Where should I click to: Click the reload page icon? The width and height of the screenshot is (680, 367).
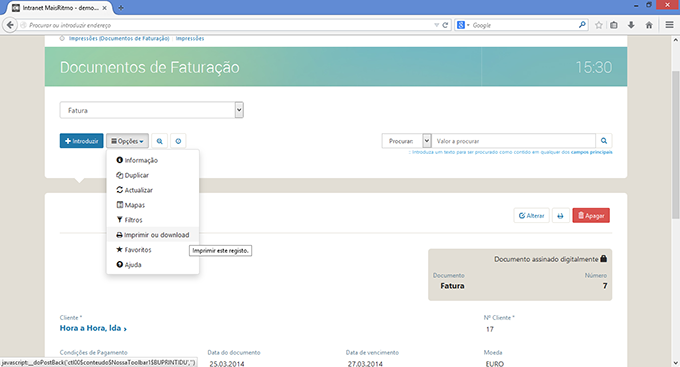point(445,25)
